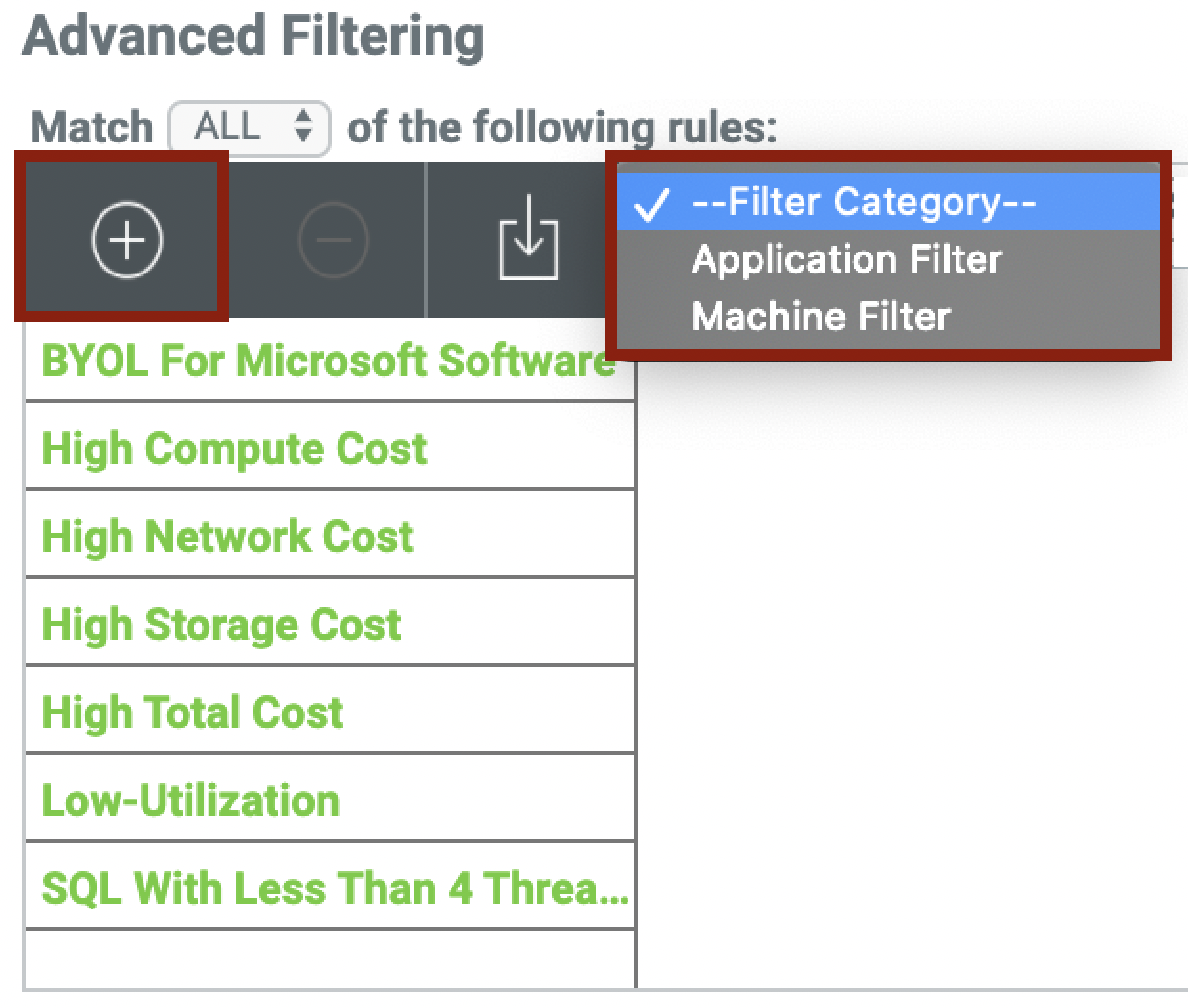Click the 'of the following rules:' text
The height and width of the screenshot is (1008, 1188).
561,127
